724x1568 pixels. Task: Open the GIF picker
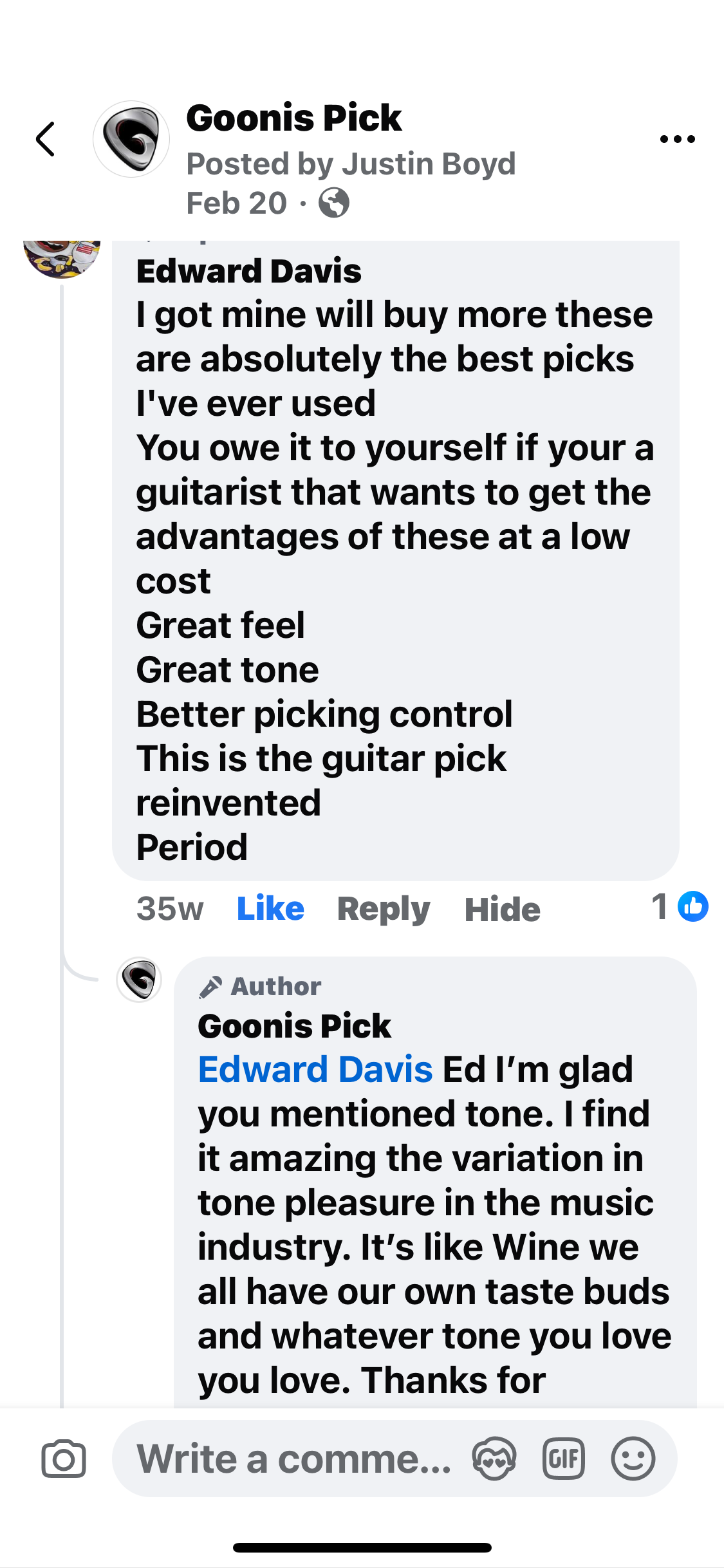click(x=564, y=1459)
